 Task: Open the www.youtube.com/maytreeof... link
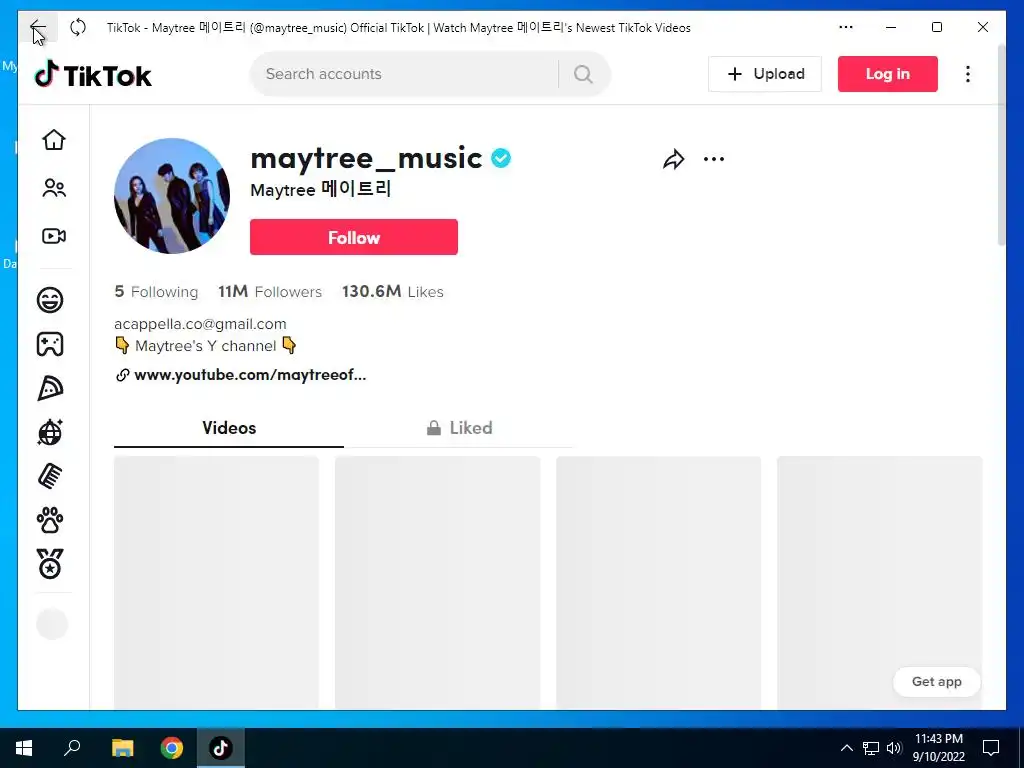coord(249,375)
